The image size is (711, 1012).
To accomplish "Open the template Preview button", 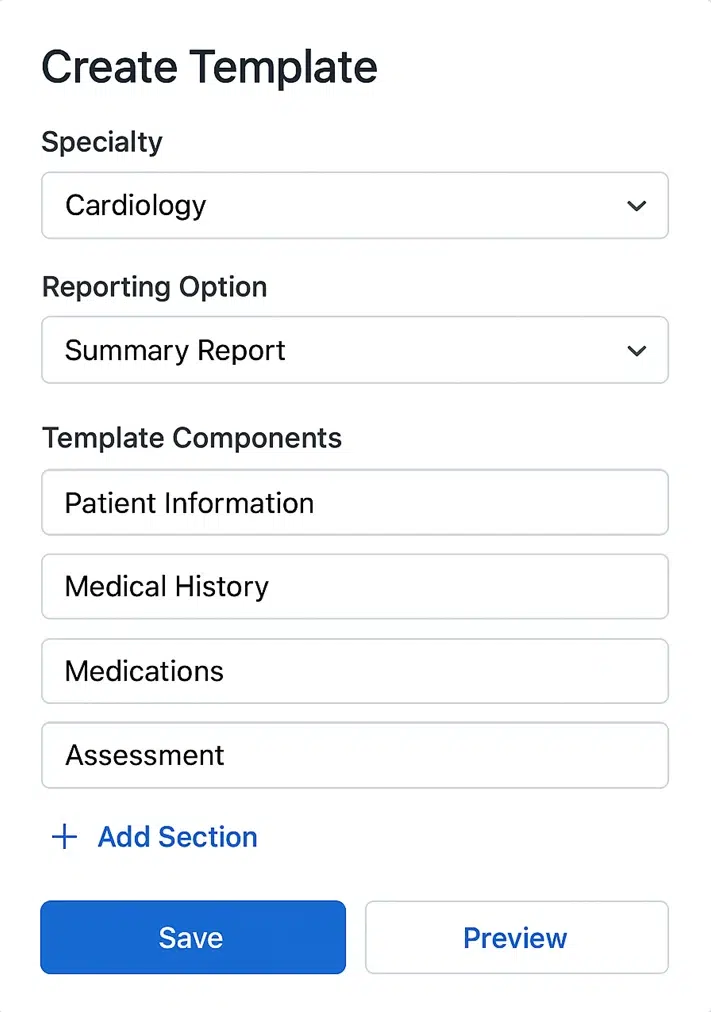I will (x=516, y=938).
